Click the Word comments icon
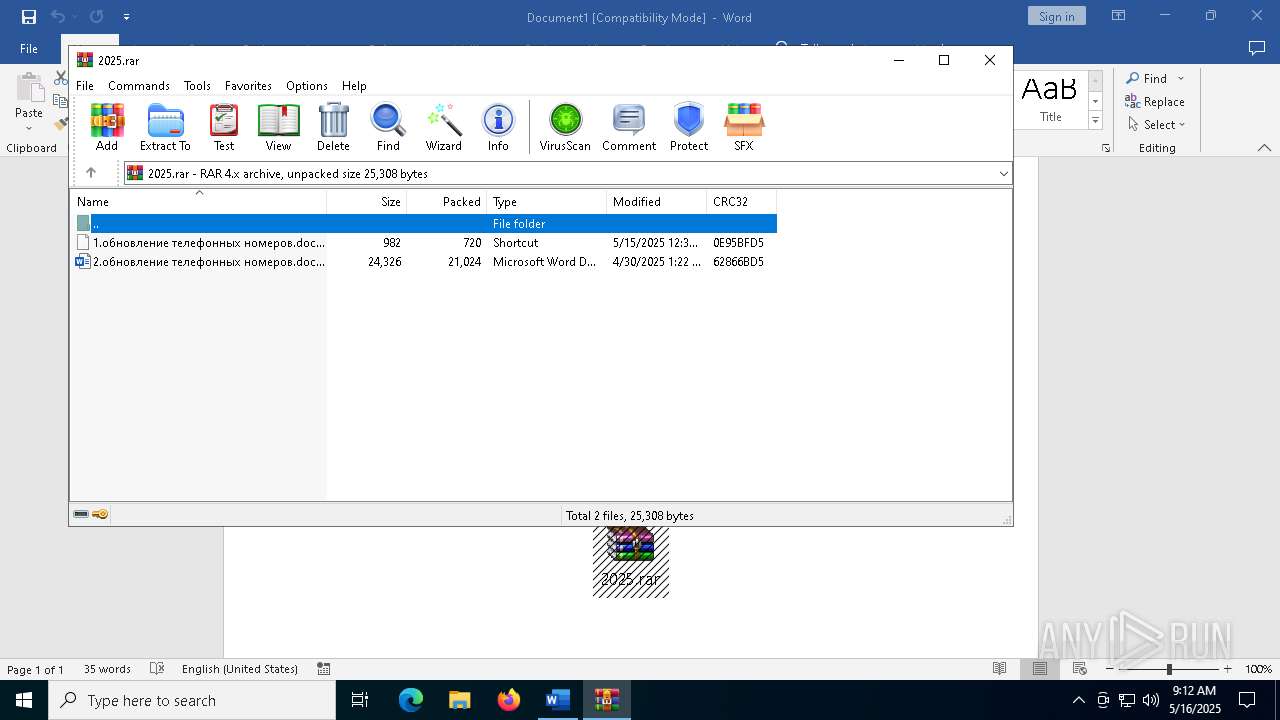The height and width of the screenshot is (720, 1280). coord(1257,48)
